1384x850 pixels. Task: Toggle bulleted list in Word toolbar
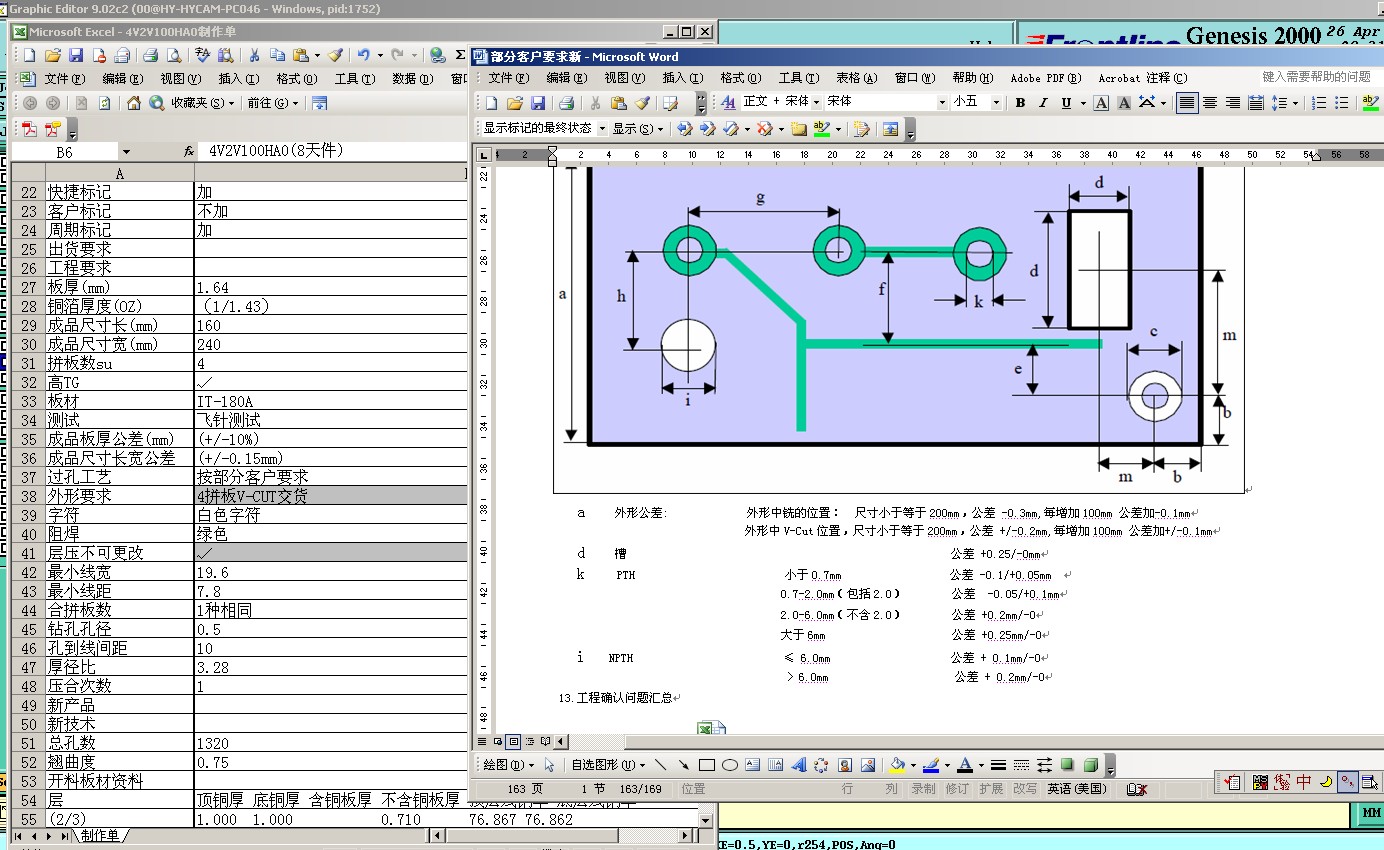click(1342, 102)
